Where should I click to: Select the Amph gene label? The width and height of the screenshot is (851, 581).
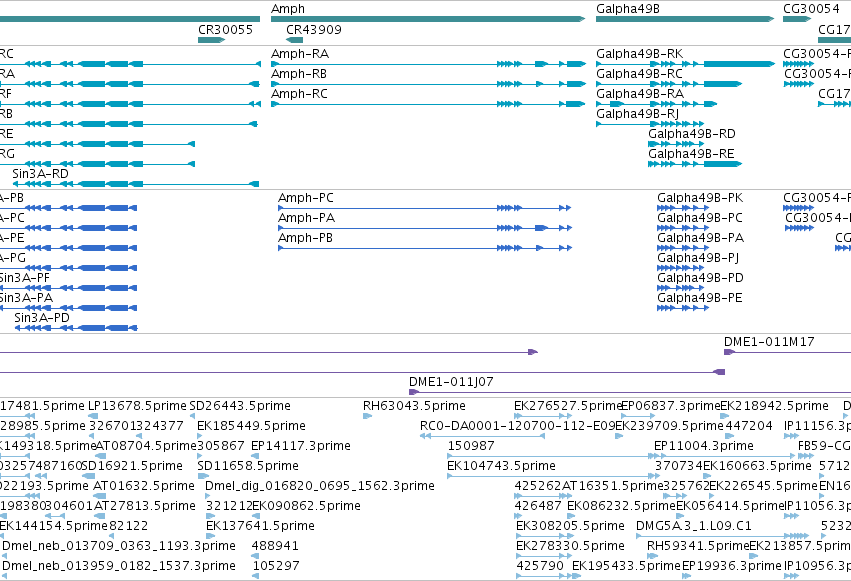(x=288, y=9)
